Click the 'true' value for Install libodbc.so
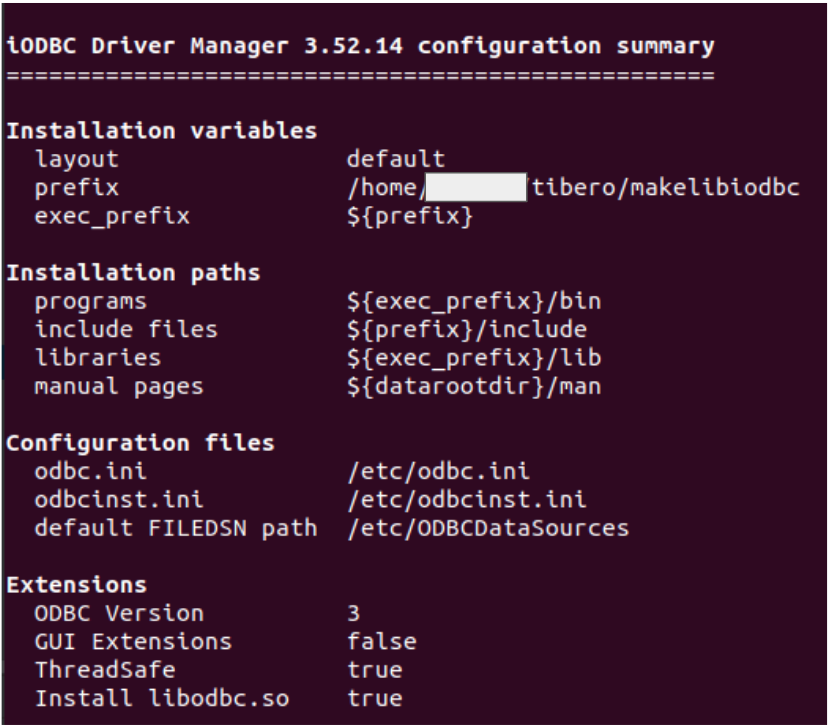Image resolution: width=830 pixels, height=727 pixels. click(375, 698)
